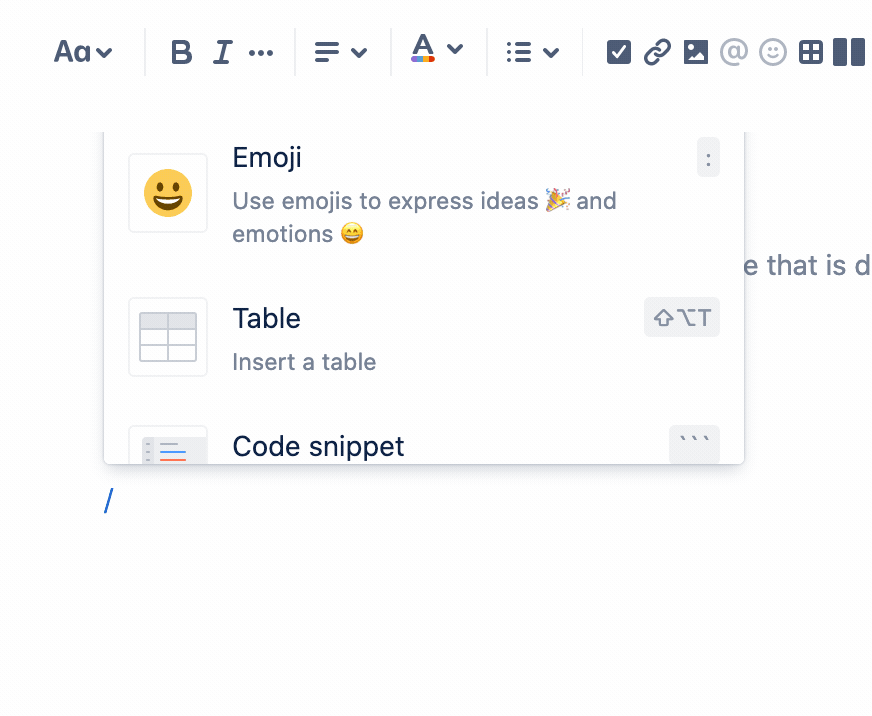Click the Table grid thumbnail
Image resolution: width=872 pixels, height=716 pixels.
168,337
